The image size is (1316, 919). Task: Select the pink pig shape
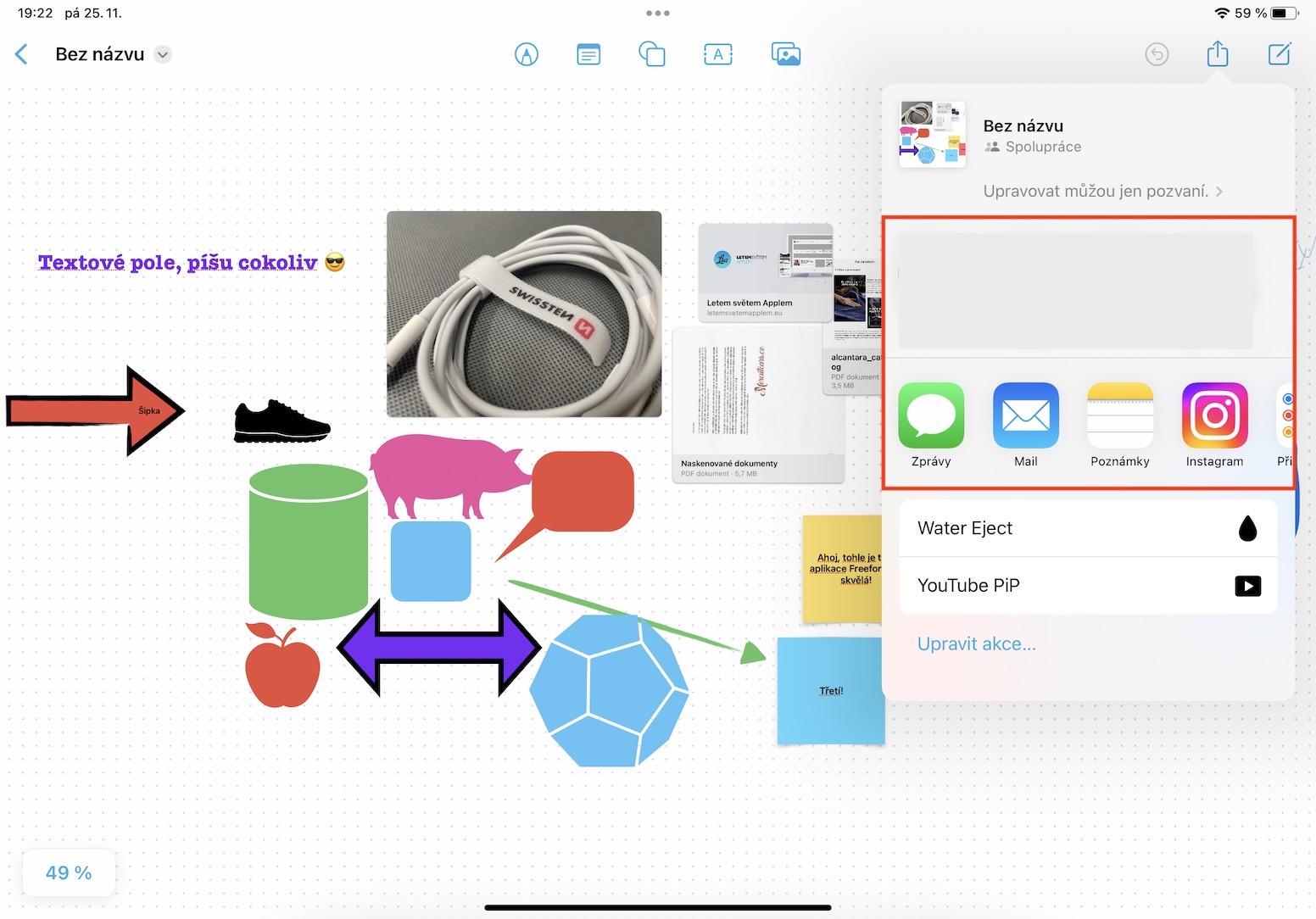[x=449, y=476]
